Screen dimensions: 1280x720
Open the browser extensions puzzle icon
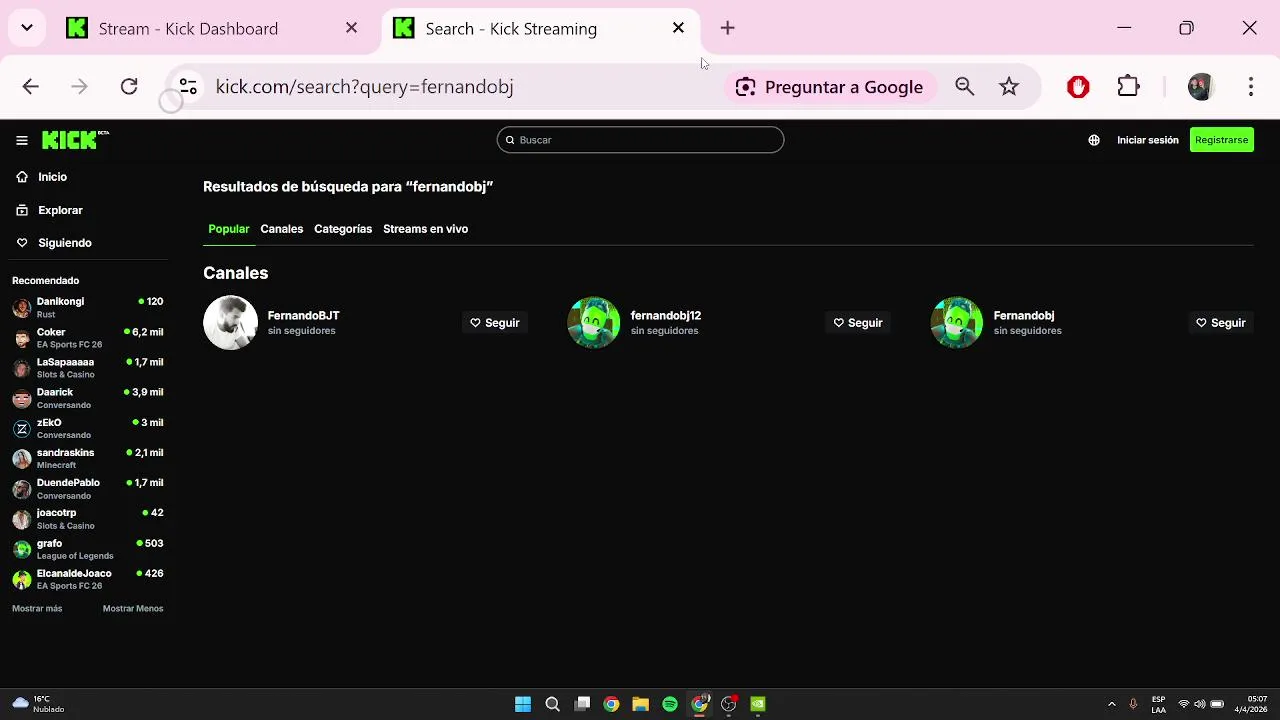tap(1128, 87)
